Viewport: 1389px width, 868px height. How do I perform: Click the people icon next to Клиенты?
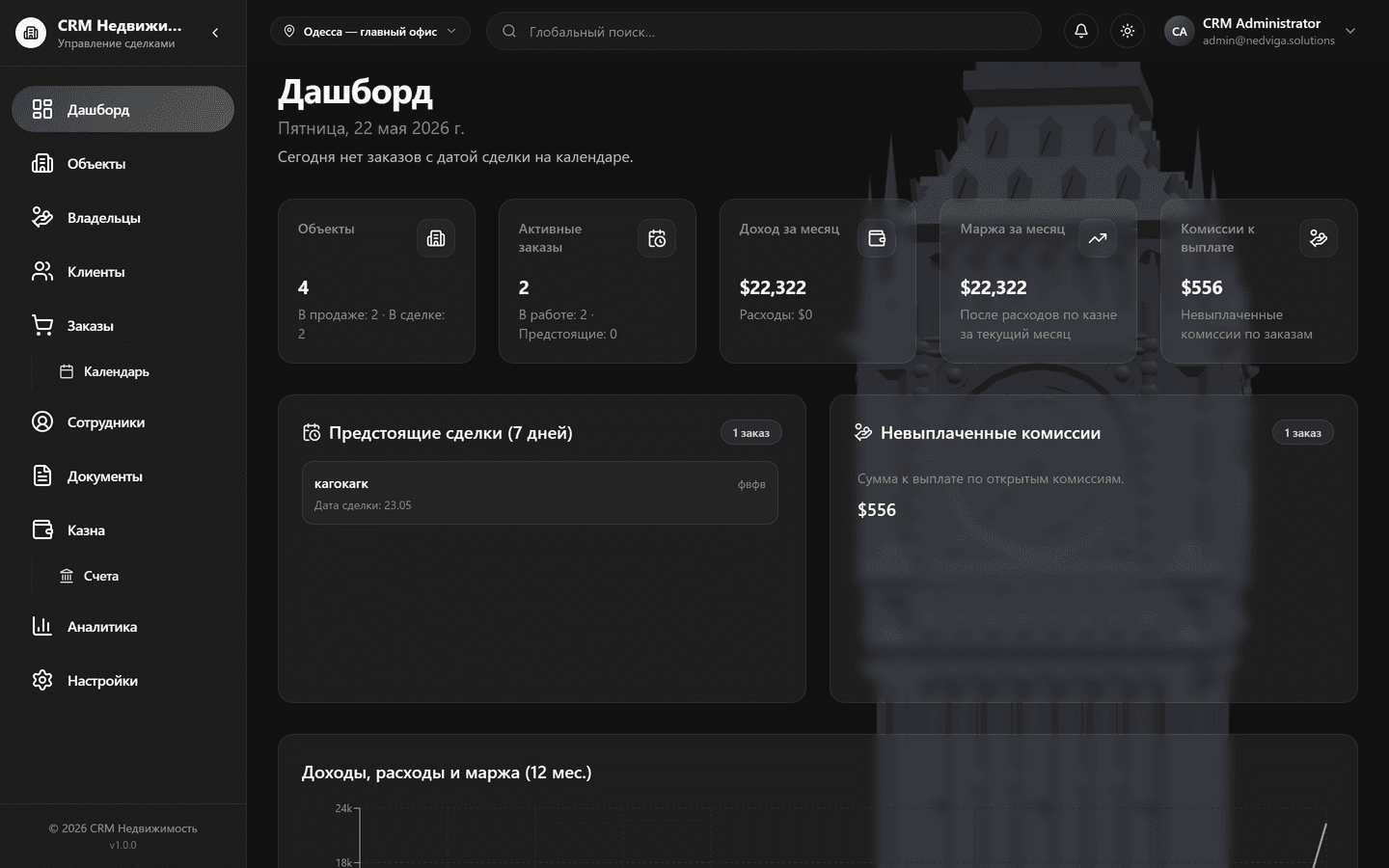(42, 271)
